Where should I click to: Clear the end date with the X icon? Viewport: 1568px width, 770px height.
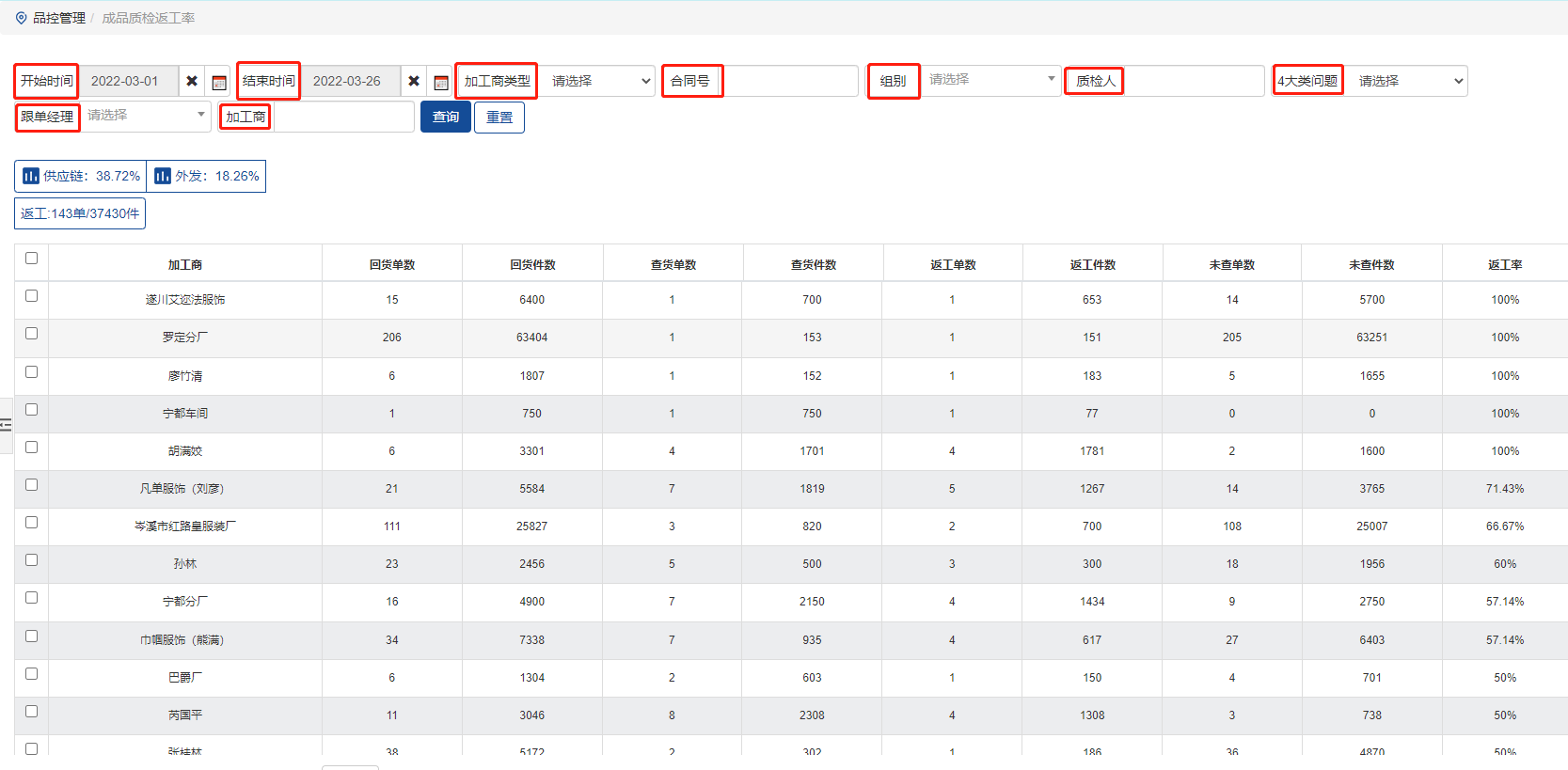tap(414, 82)
